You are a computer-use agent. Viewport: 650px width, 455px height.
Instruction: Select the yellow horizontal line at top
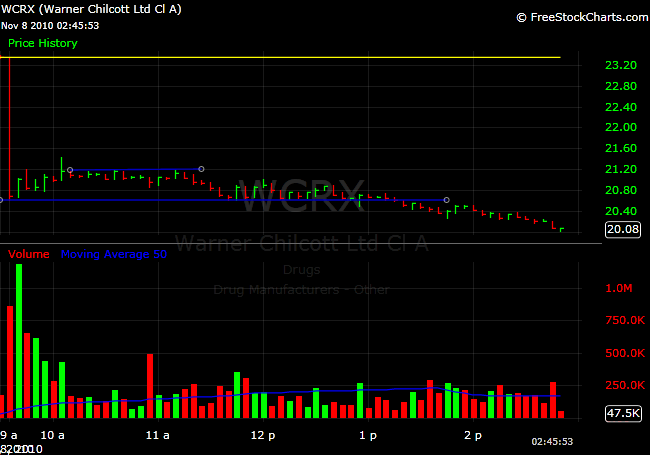(280, 57)
